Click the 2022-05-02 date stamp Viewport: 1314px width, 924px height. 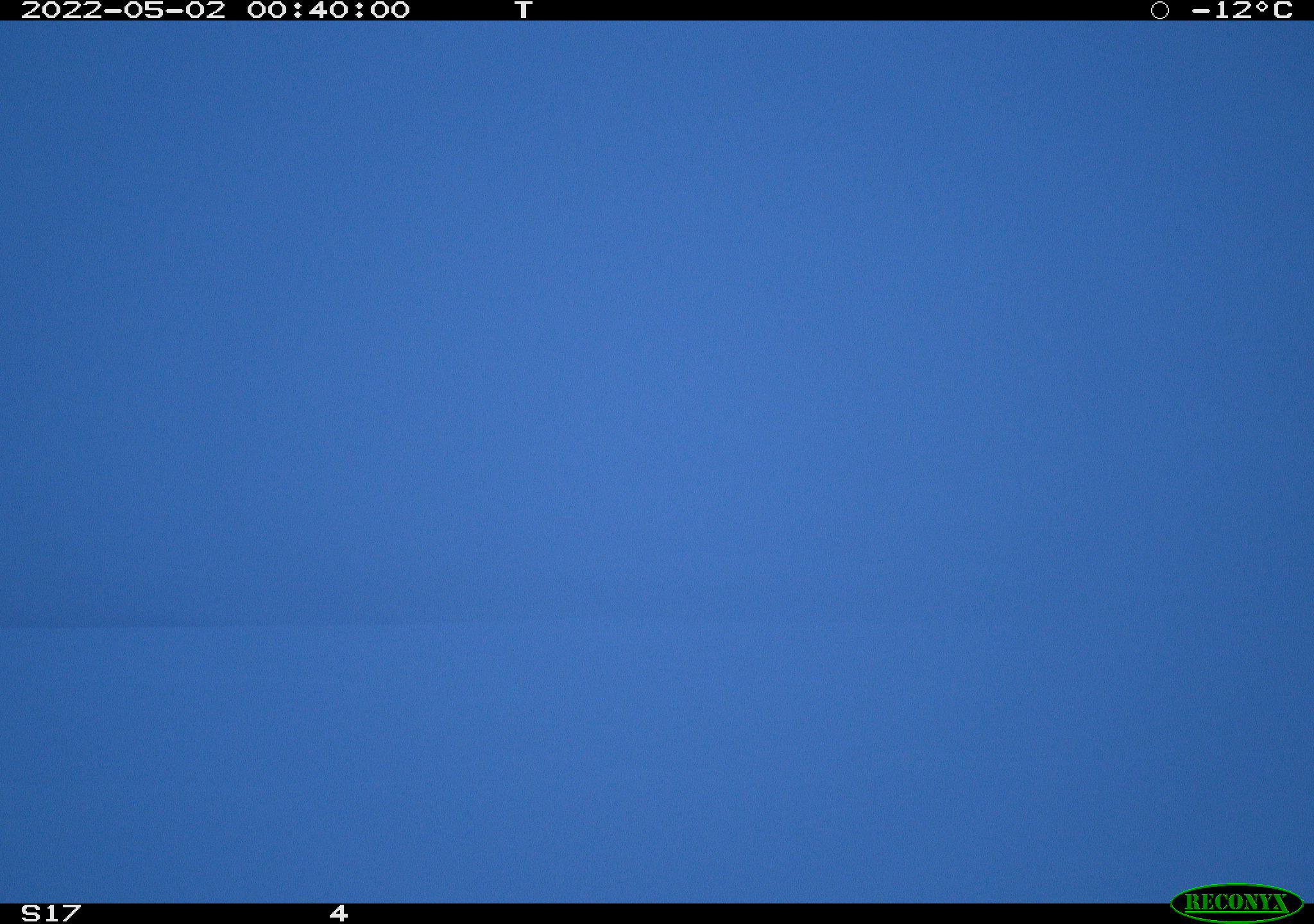[x=123, y=10]
